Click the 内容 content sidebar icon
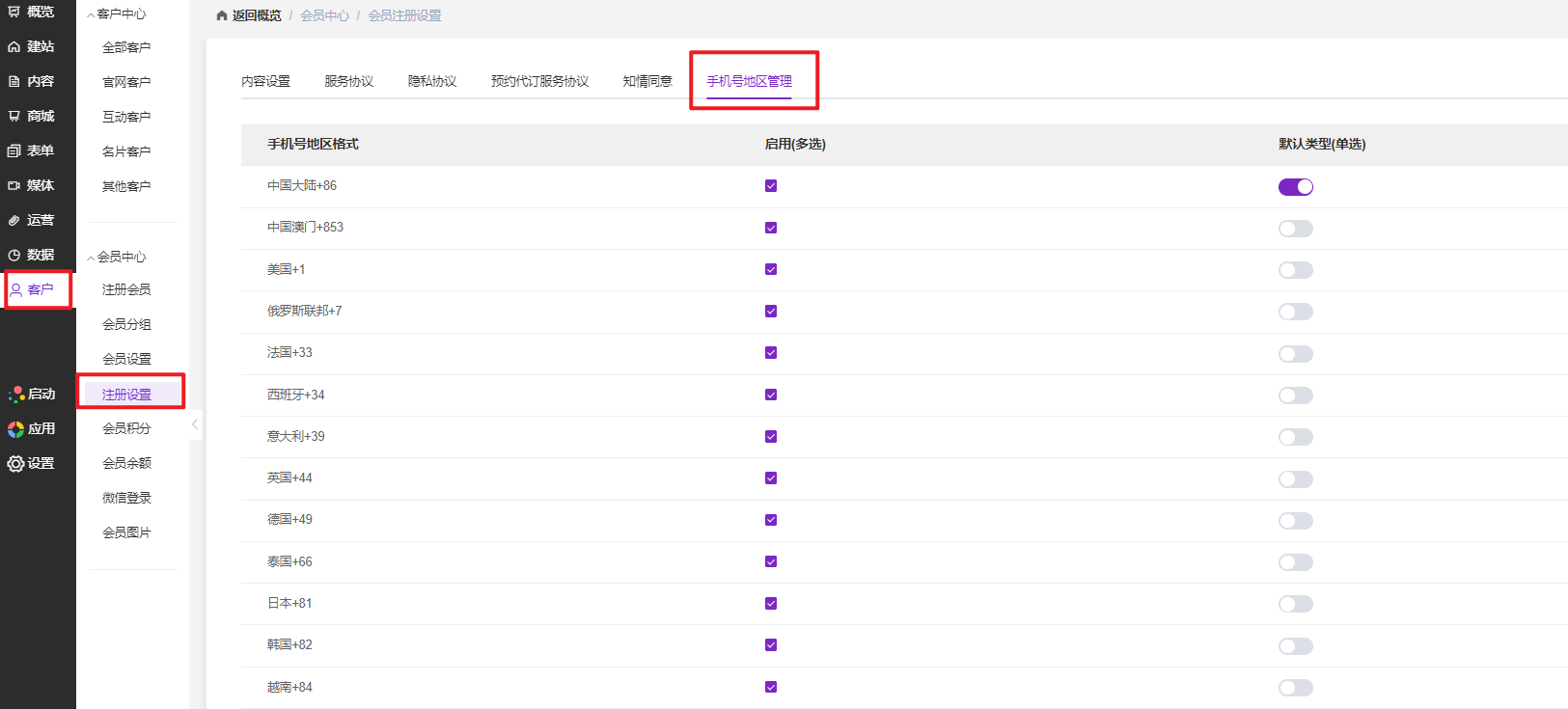The width and height of the screenshot is (1568, 709). point(14,81)
